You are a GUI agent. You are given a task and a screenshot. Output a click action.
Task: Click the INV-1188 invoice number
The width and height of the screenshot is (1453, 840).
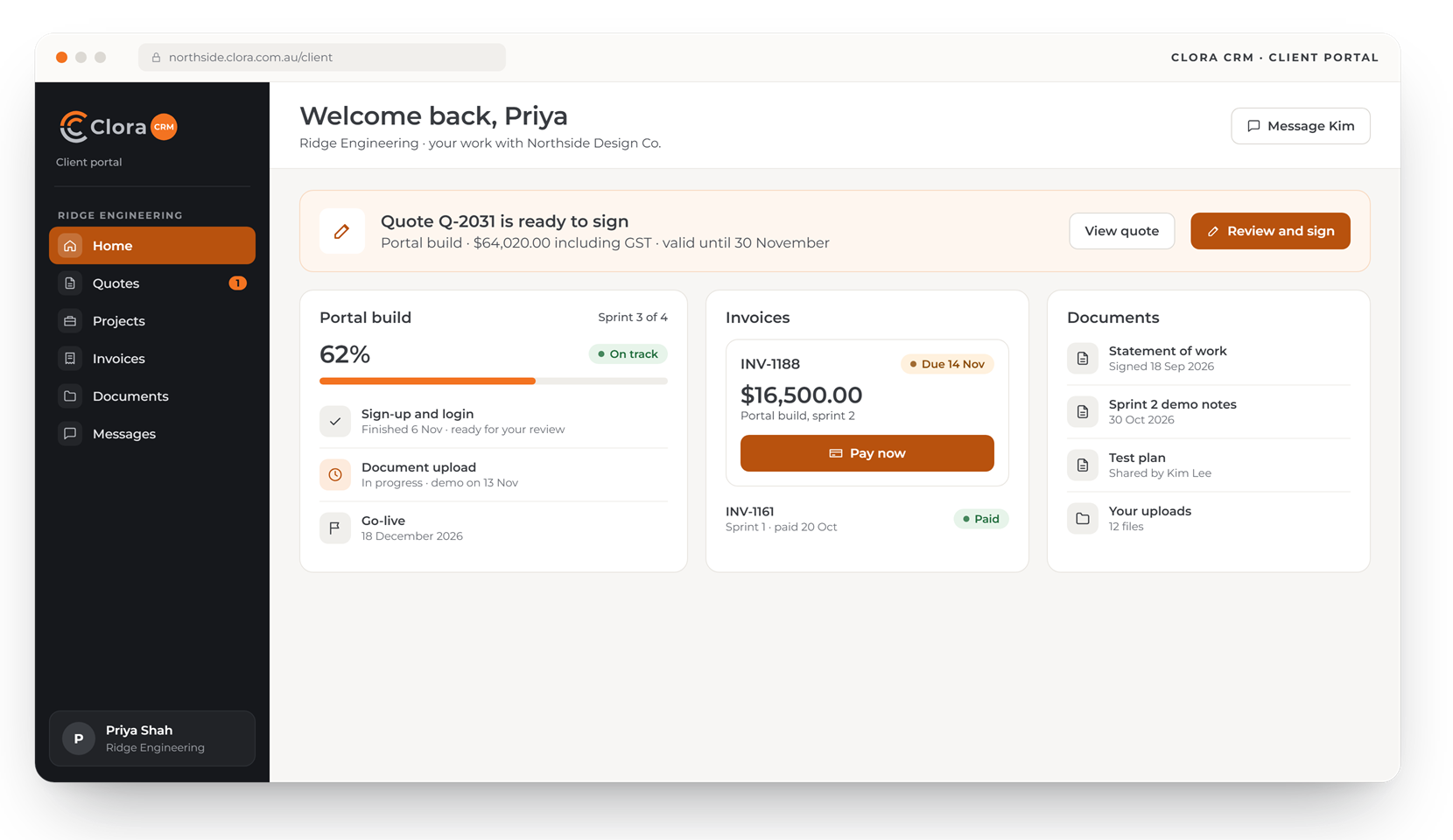770,364
